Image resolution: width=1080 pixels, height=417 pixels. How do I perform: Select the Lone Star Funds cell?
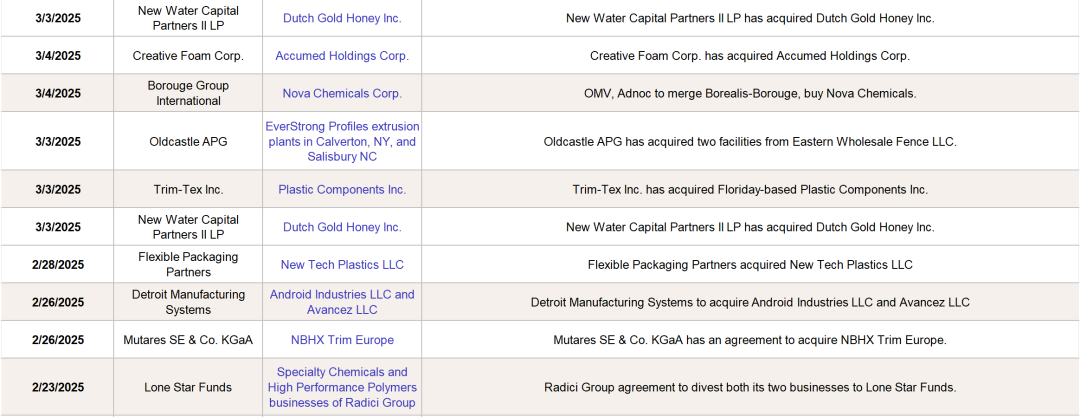pos(188,388)
